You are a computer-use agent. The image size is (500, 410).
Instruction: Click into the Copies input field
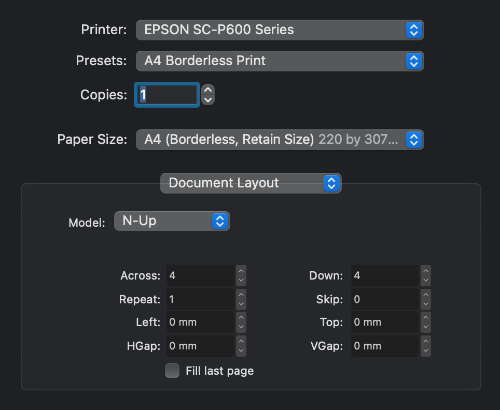[167, 95]
